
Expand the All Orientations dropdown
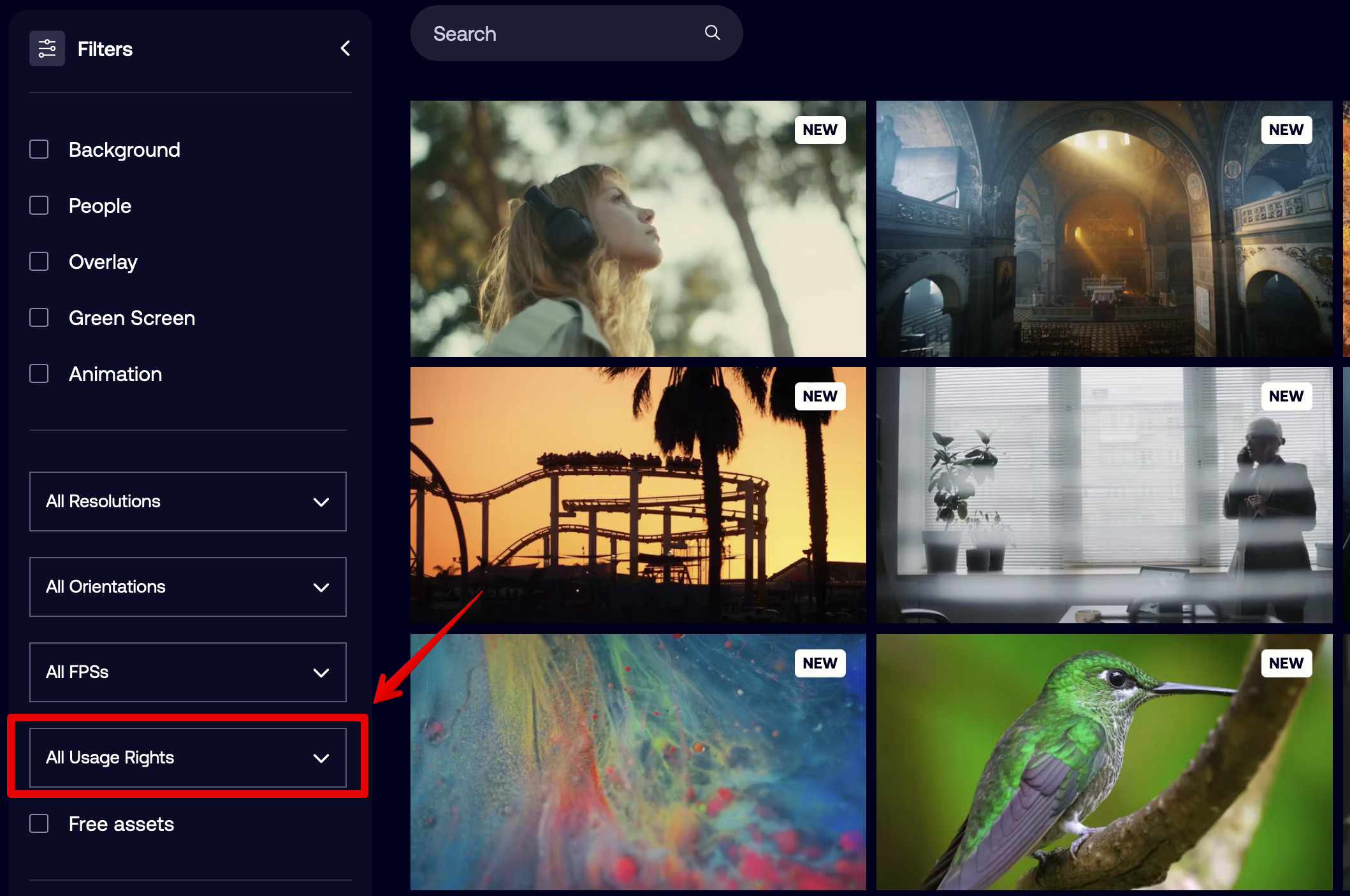[x=188, y=587]
